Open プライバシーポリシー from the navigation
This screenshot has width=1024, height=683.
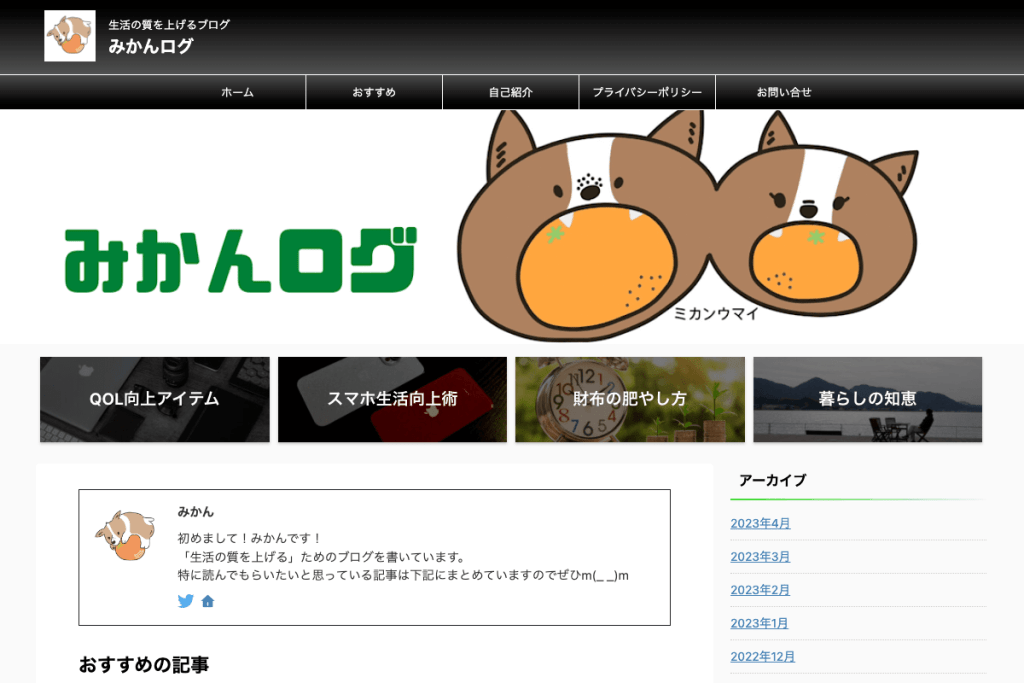[647, 92]
